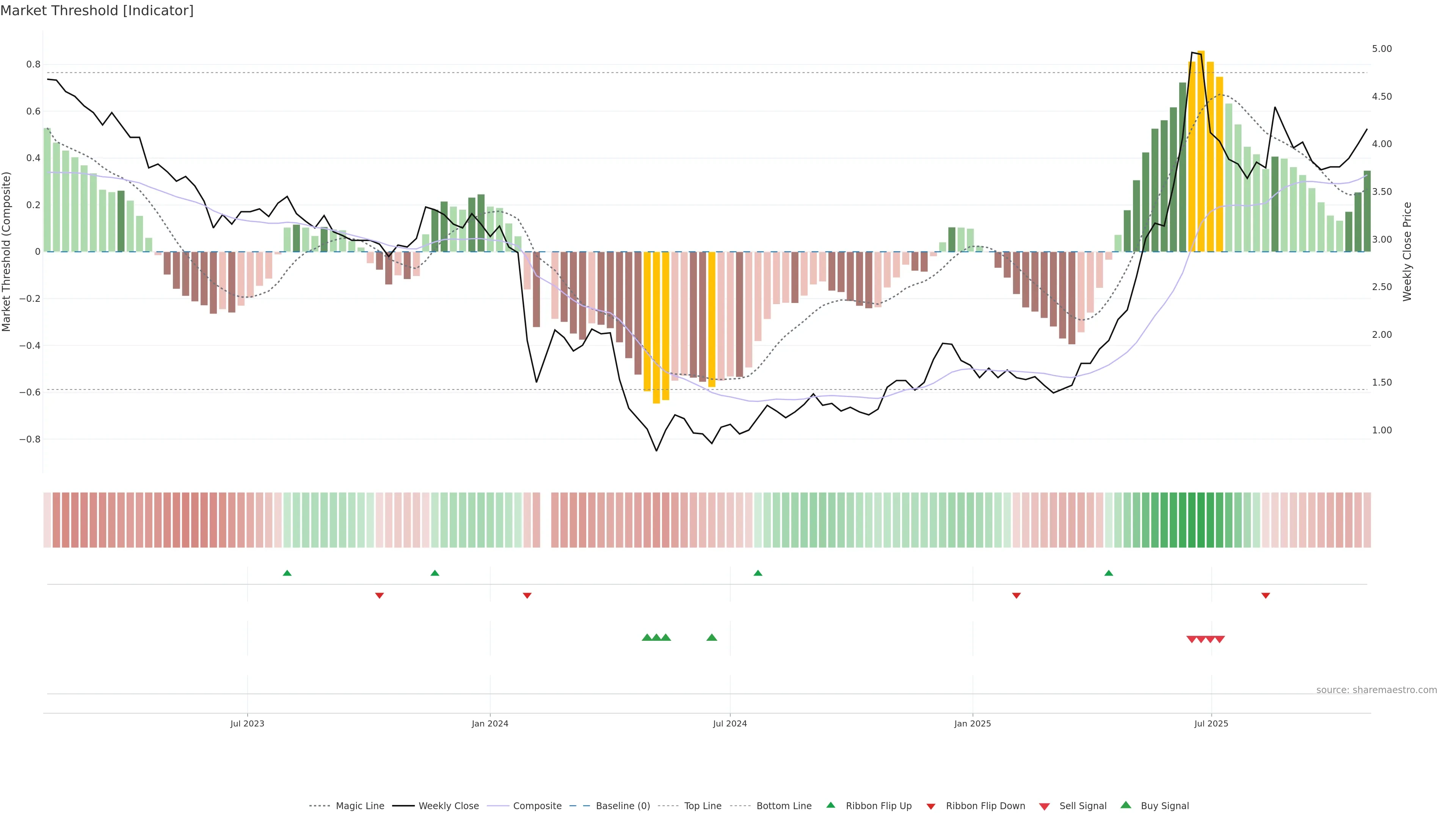
Task: Click the isolated buy signal triangle near Jul 2024
Action: 712,637
